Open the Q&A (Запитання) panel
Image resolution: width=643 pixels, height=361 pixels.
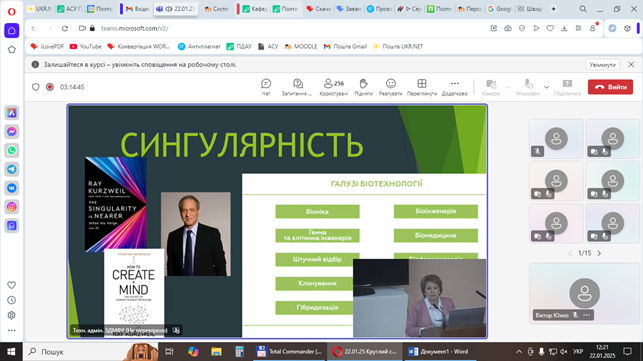[x=297, y=87]
